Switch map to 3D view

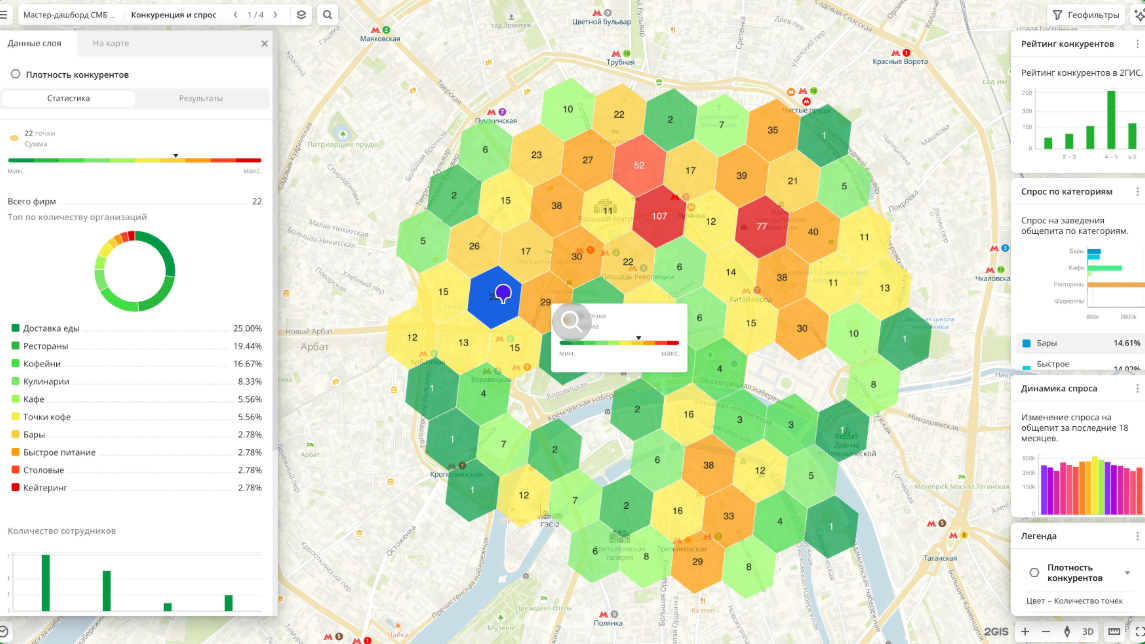pyautogui.click(x=1089, y=632)
